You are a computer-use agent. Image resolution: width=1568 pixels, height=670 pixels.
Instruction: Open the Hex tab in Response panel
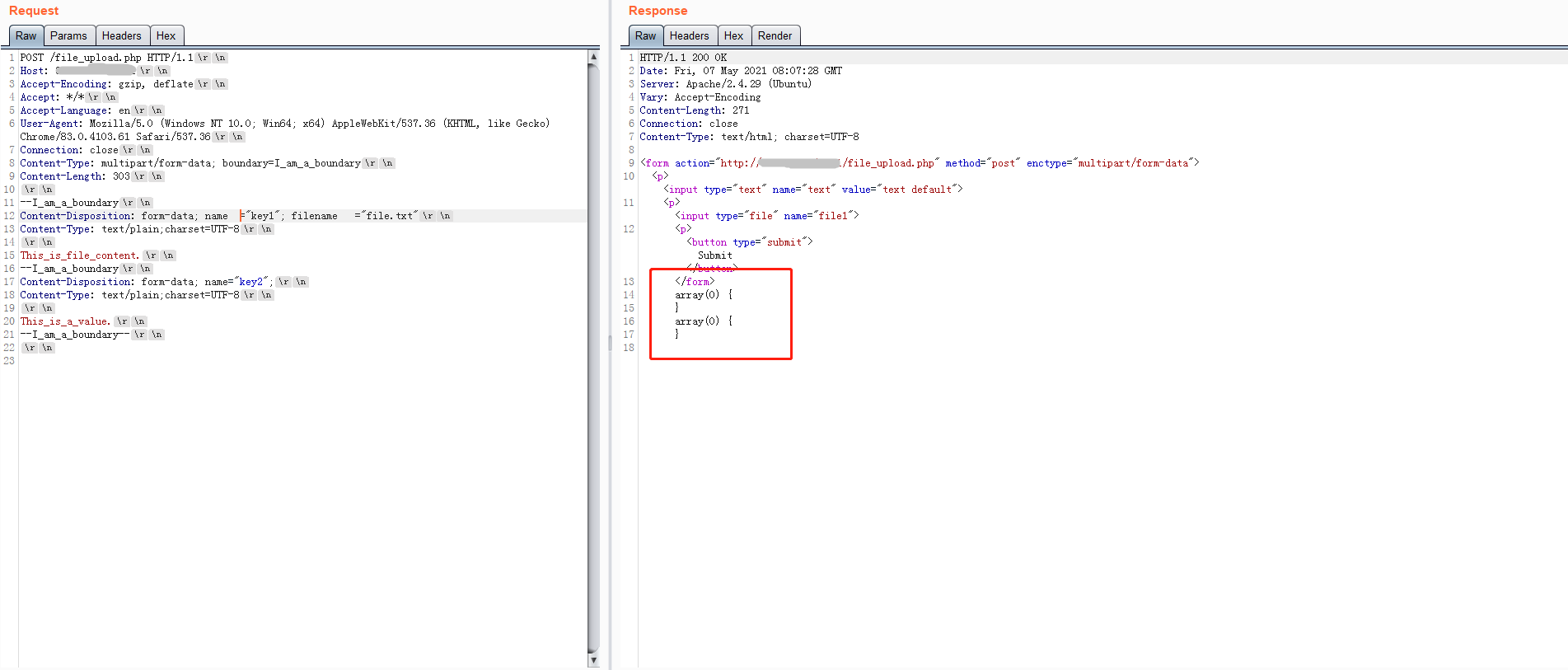733,35
